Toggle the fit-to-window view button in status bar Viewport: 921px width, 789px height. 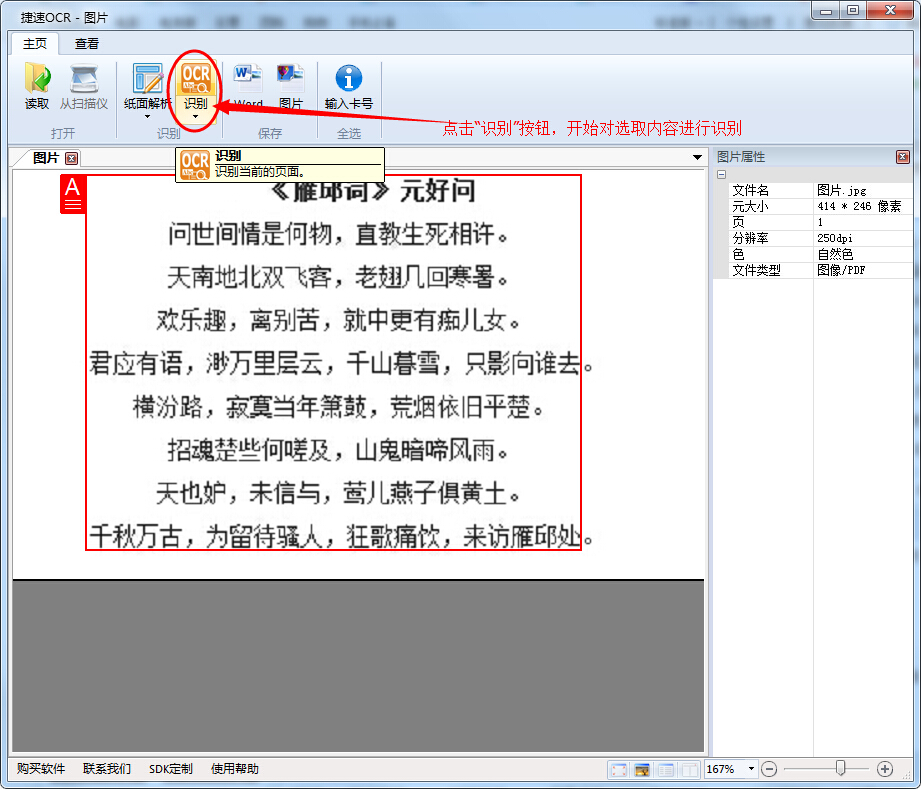tap(619, 769)
